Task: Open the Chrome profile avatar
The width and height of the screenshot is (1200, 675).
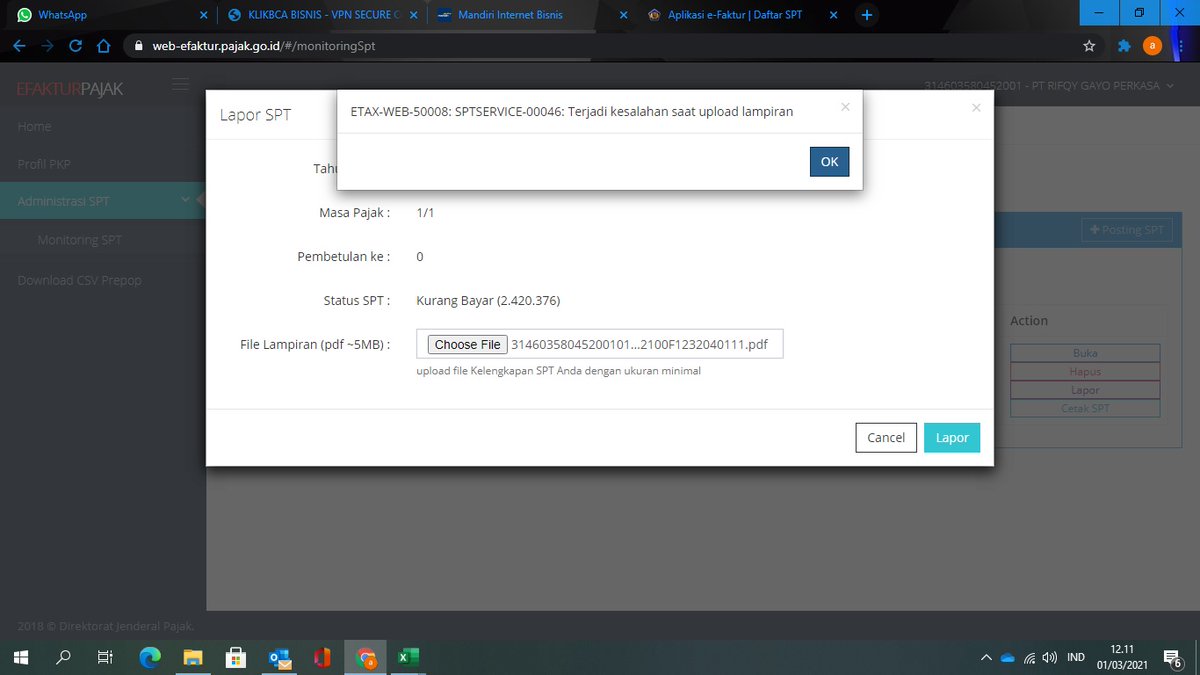Action: coord(1152,46)
